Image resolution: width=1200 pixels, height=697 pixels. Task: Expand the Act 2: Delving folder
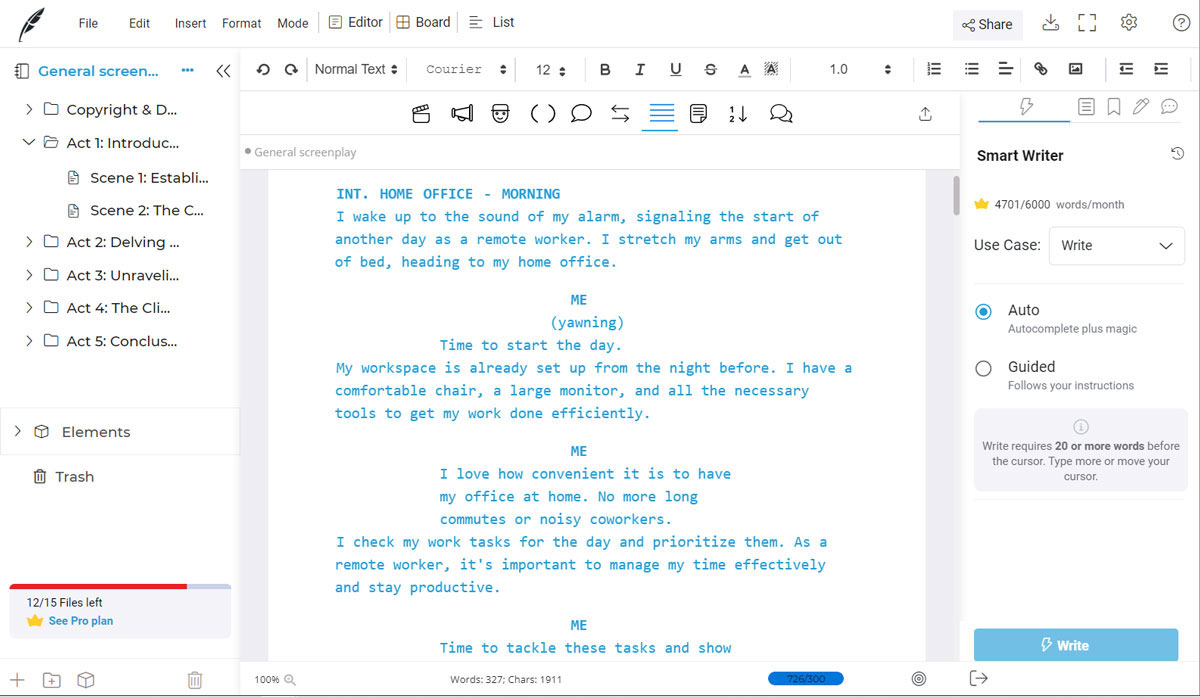[x=29, y=242]
